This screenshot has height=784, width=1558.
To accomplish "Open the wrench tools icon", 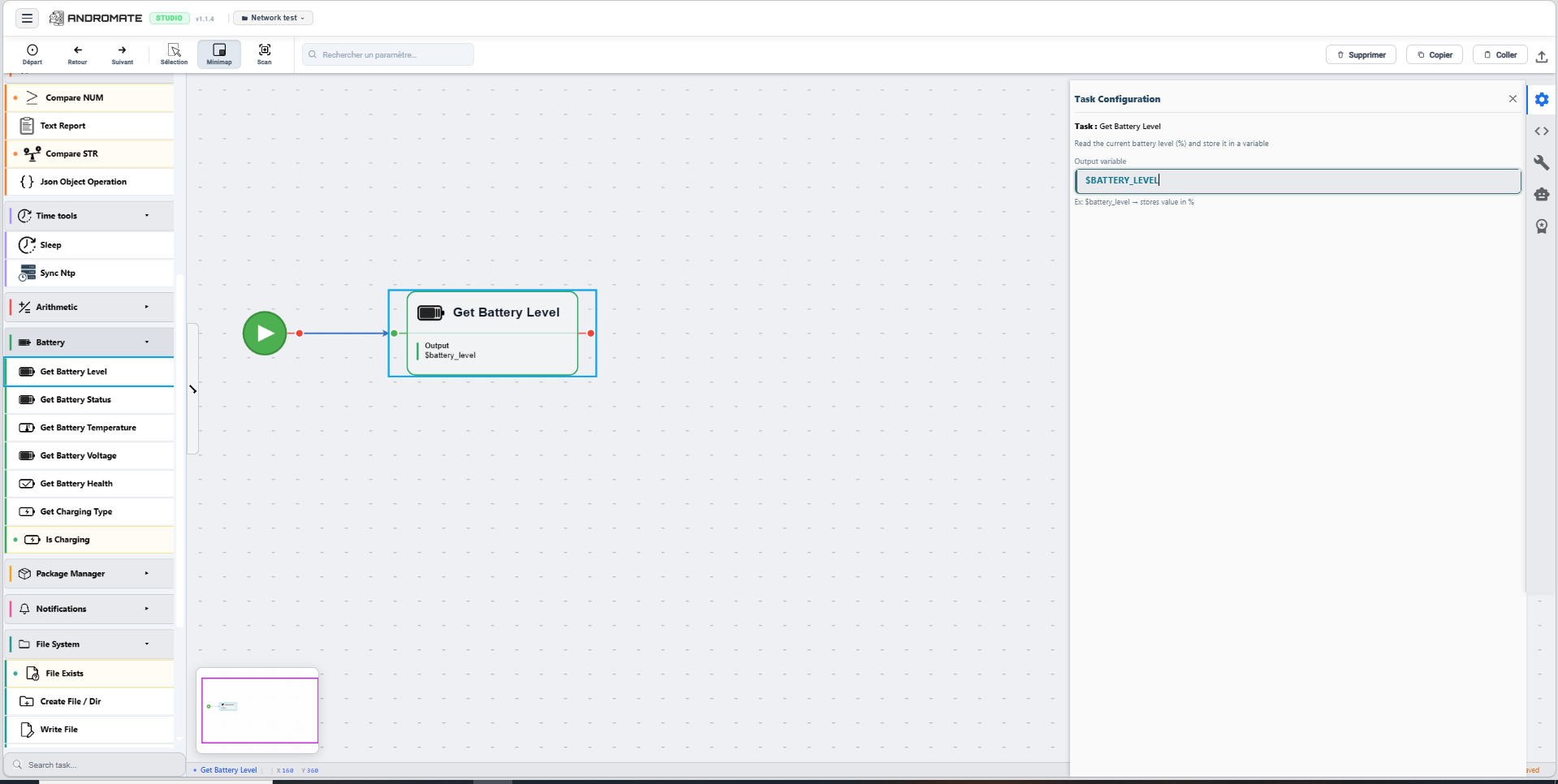I will click(x=1542, y=163).
